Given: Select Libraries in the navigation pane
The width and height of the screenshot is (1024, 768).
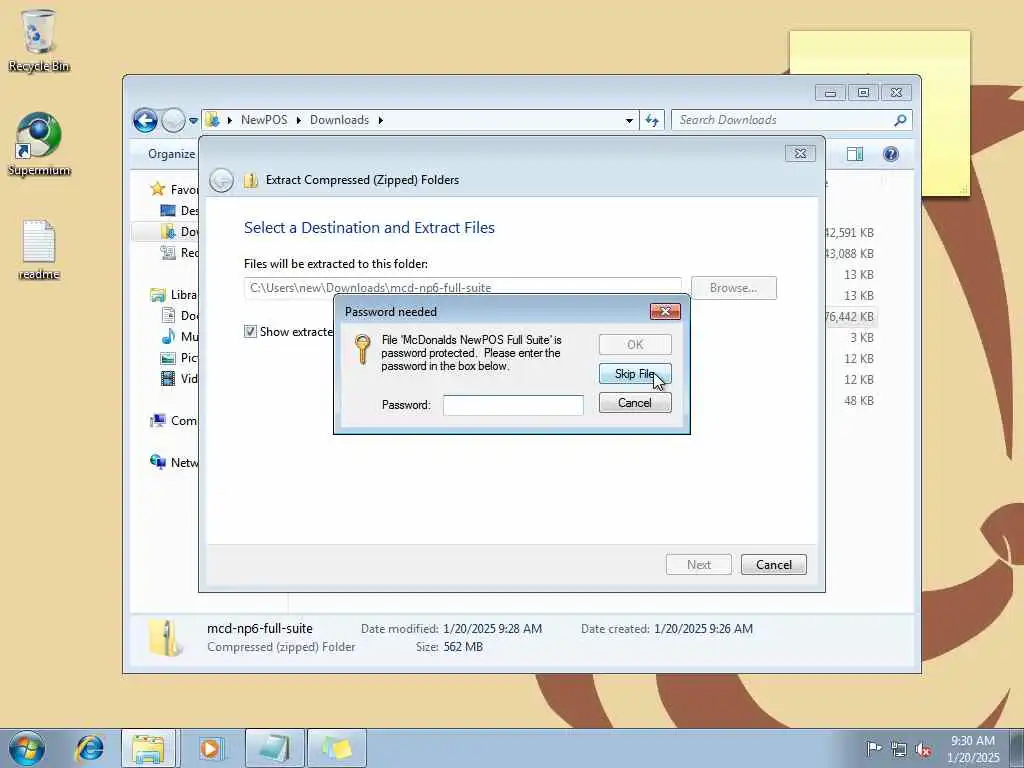Looking at the screenshot, I should click(174, 295).
